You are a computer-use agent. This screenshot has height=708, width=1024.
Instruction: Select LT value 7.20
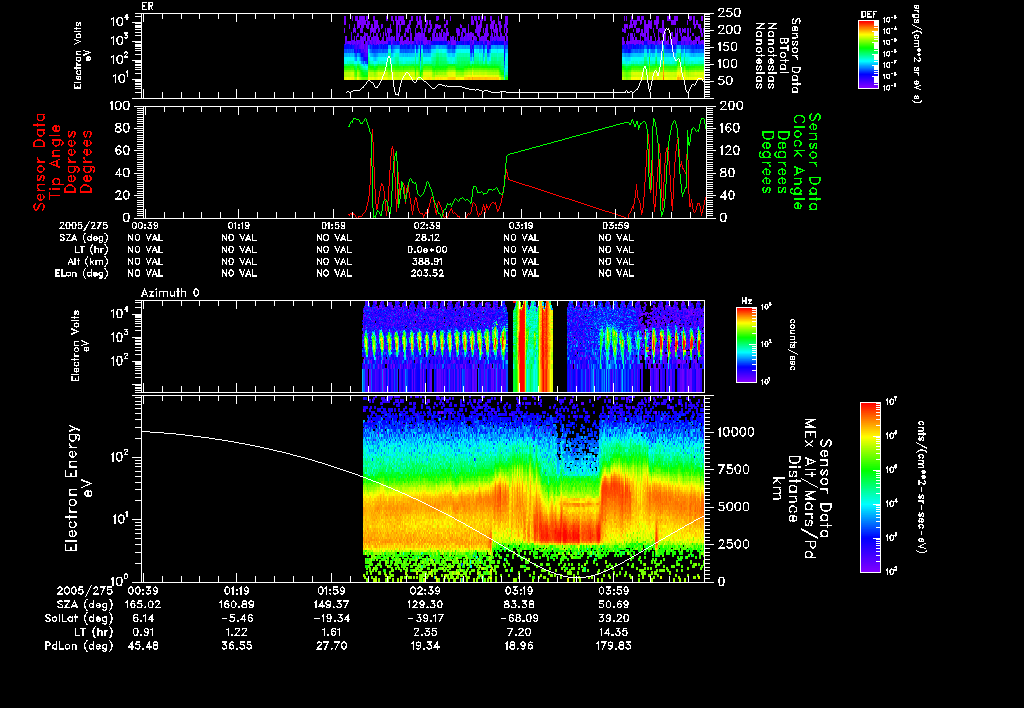[x=519, y=632]
